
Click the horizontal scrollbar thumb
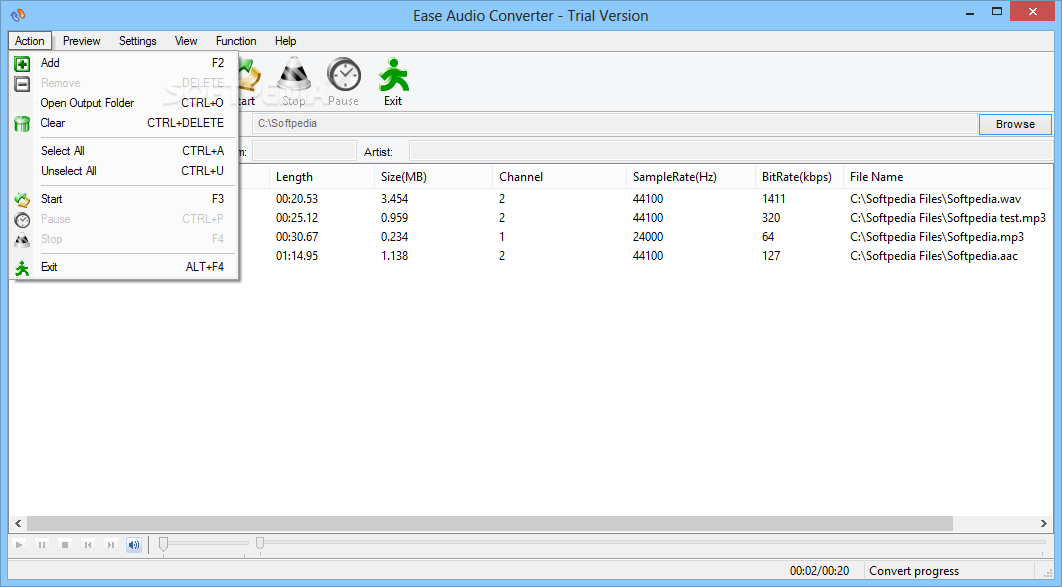[x=490, y=523]
